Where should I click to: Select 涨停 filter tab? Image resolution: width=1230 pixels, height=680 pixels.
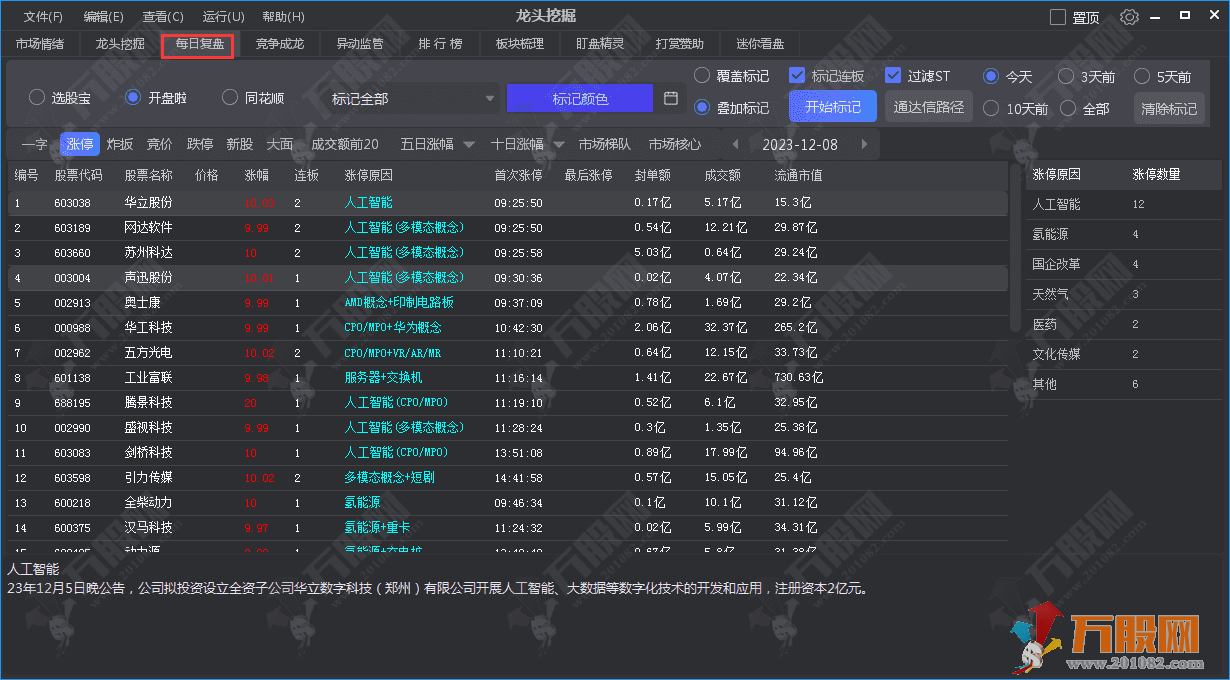80,144
